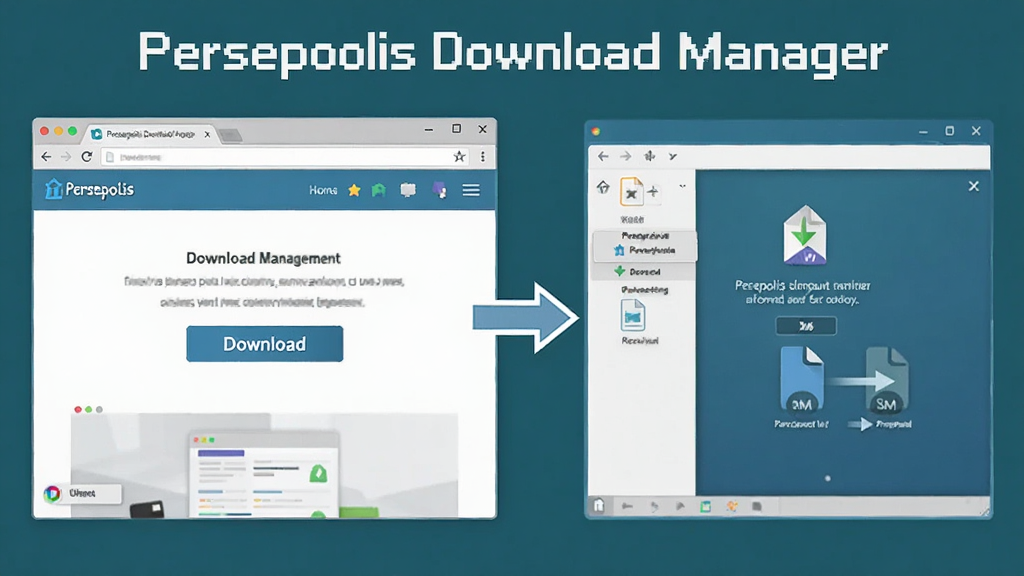Go forward in the browser window

coord(66,157)
